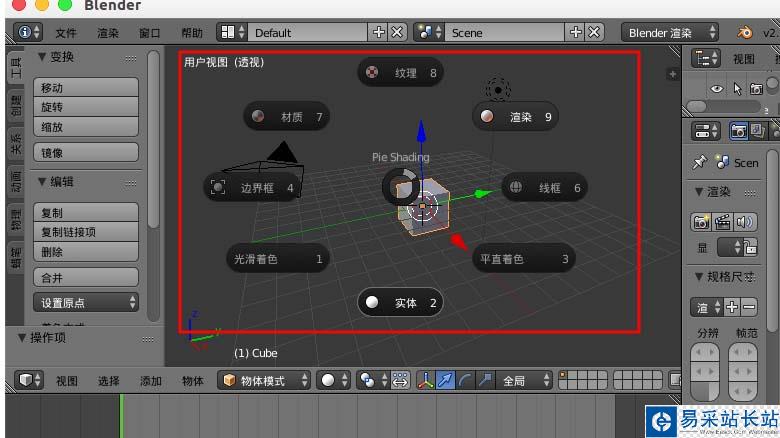
Task: Switch to the 创建 shelf tab
Action: [16, 106]
